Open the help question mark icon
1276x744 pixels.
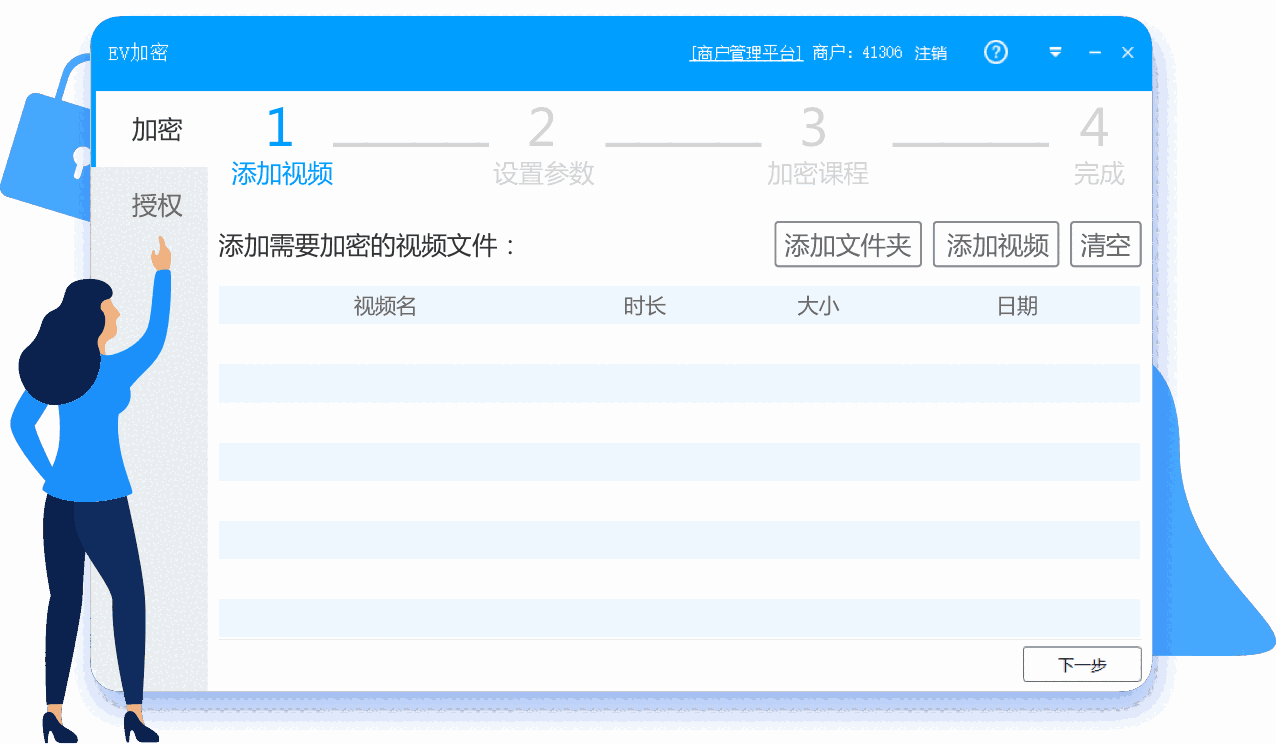[x=995, y=52]
